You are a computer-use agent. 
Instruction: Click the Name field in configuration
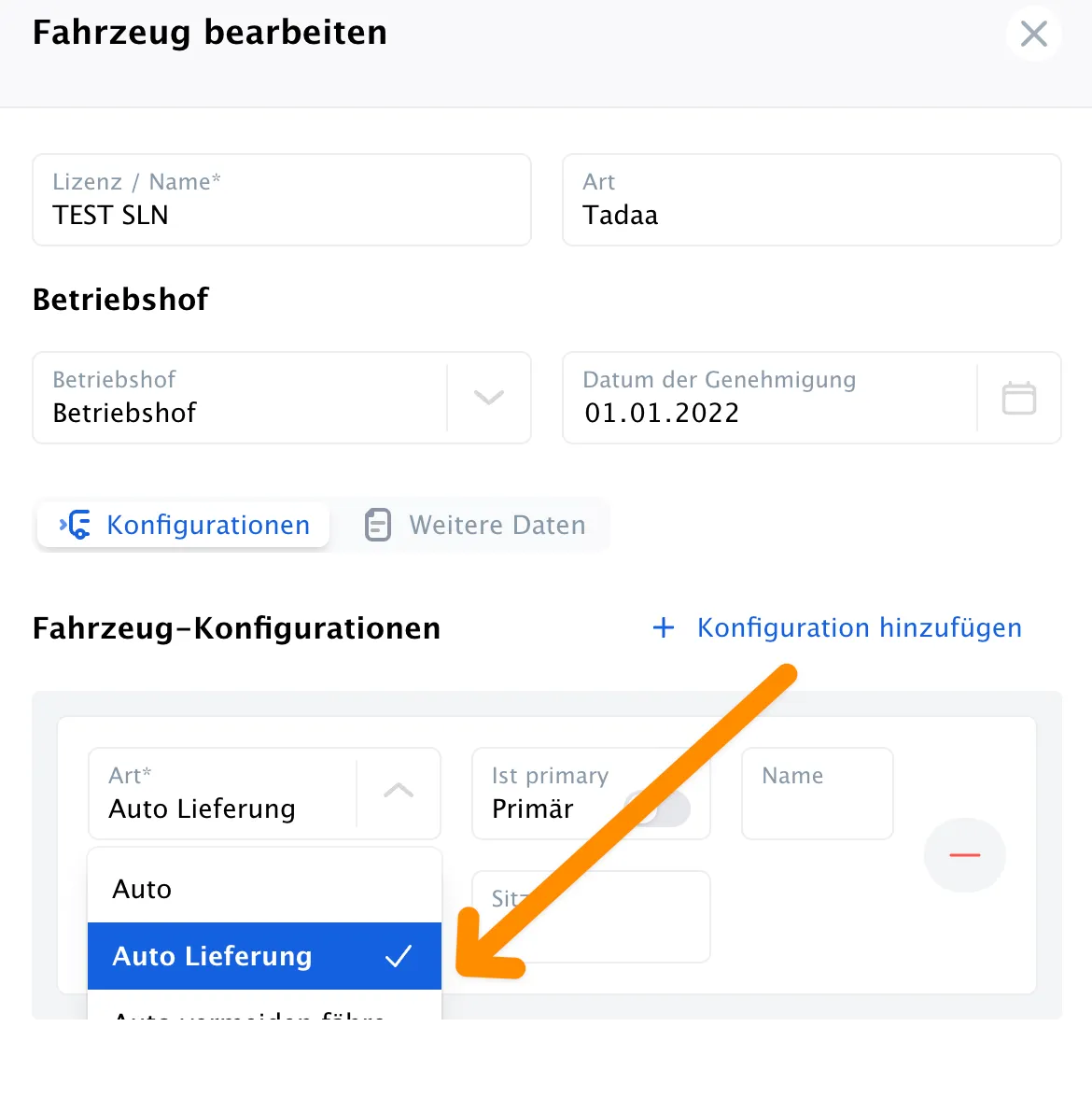click(818, 794)
